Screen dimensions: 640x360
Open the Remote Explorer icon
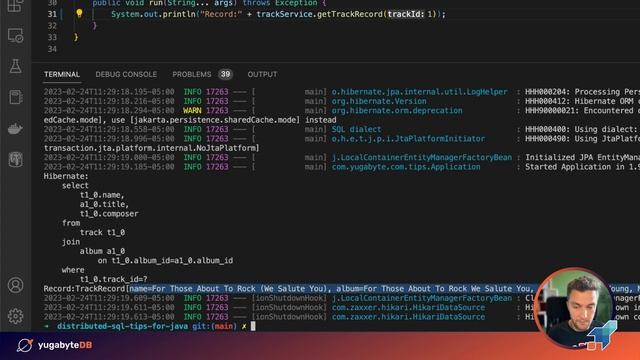coord(15,36)
